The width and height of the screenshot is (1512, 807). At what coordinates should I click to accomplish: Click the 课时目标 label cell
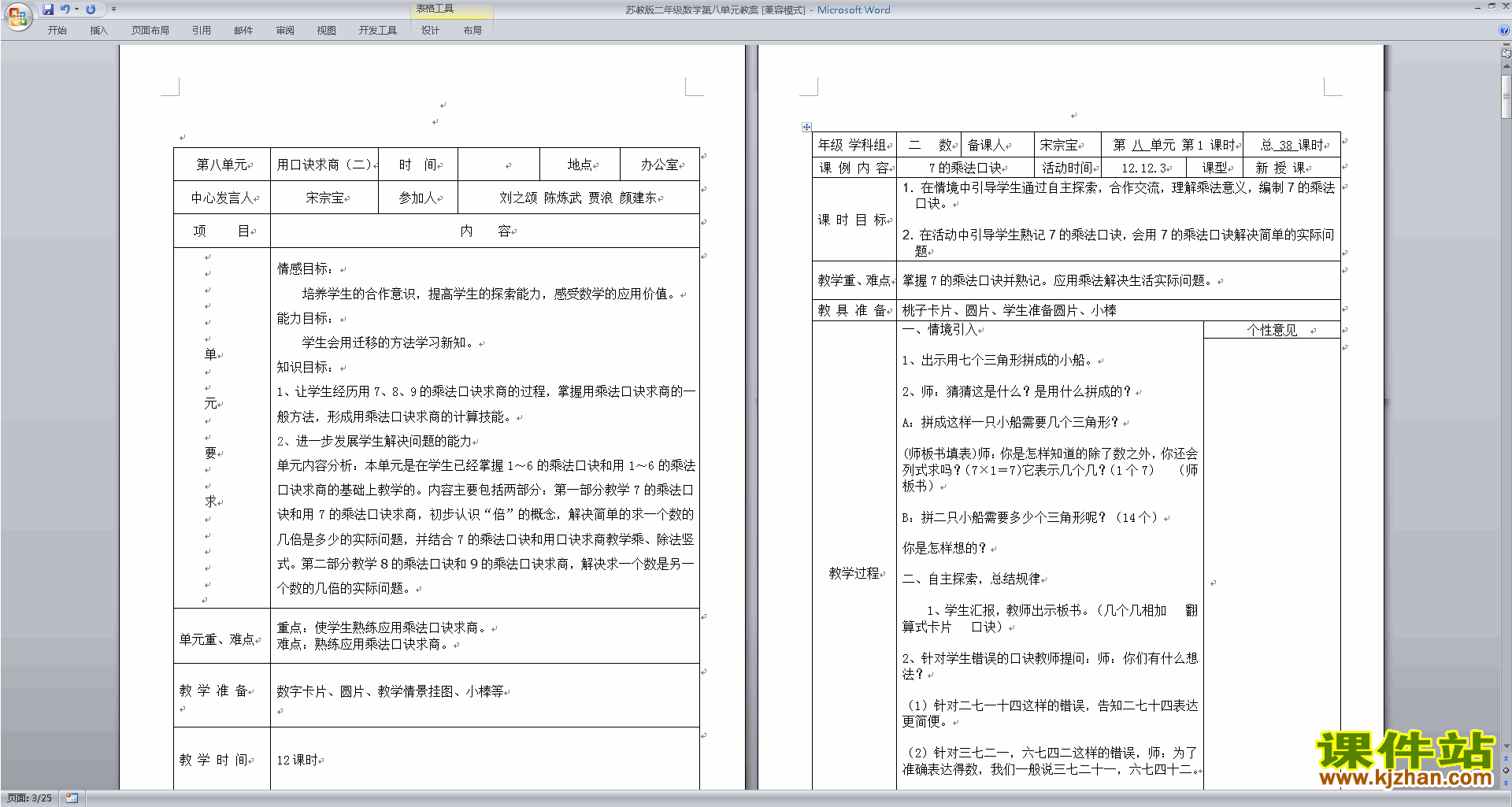click(854, 220)
